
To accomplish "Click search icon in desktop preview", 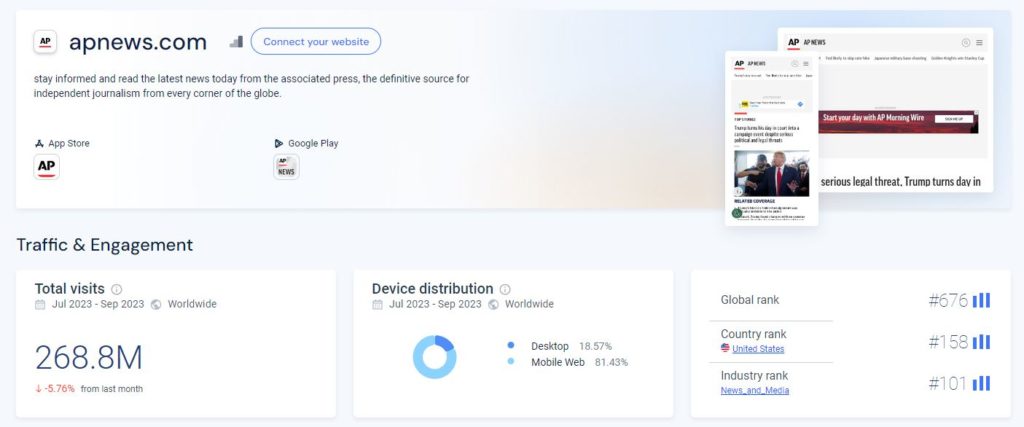I will tap(965, 42).
